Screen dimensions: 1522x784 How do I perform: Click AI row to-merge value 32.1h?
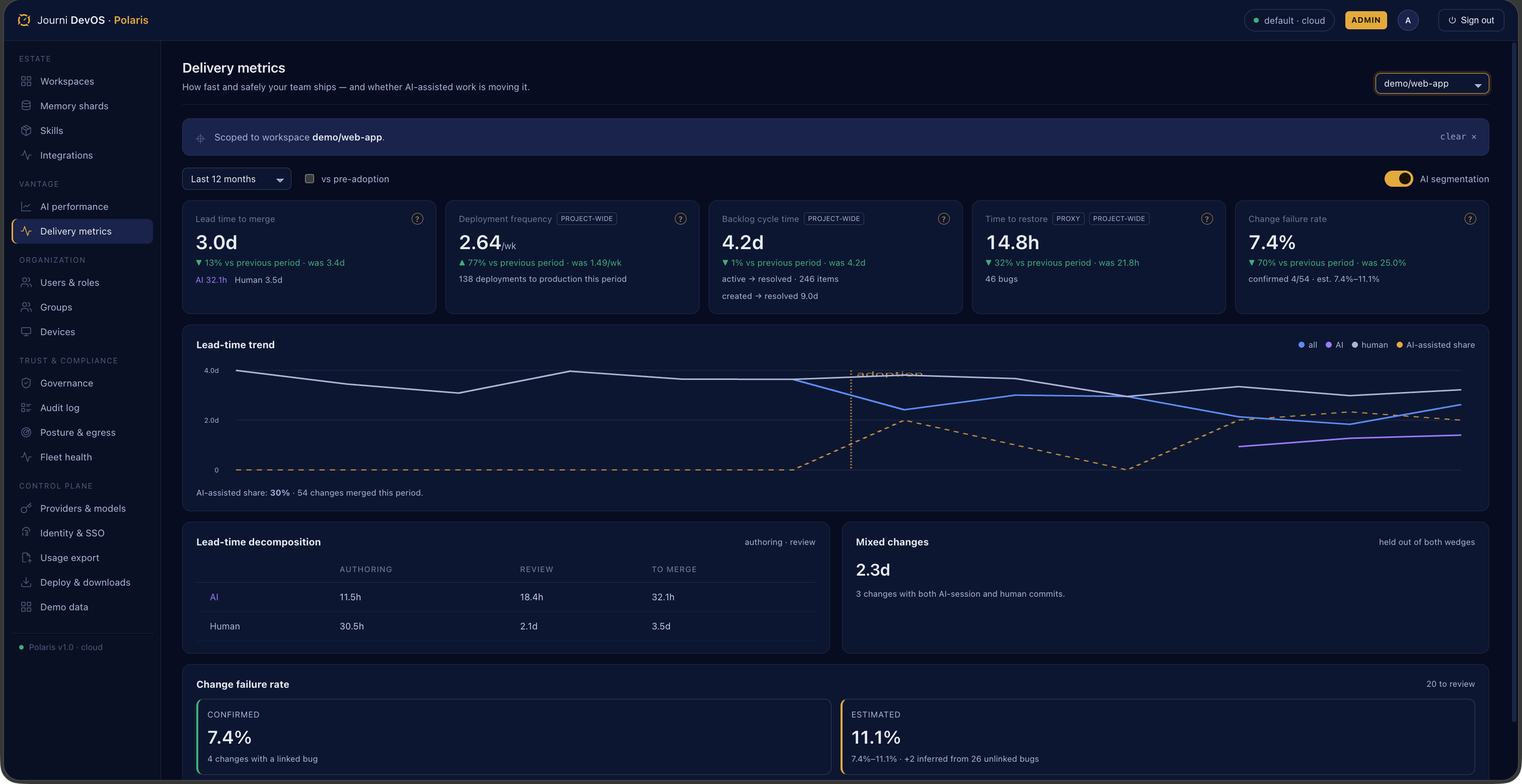tap(663, 597)
